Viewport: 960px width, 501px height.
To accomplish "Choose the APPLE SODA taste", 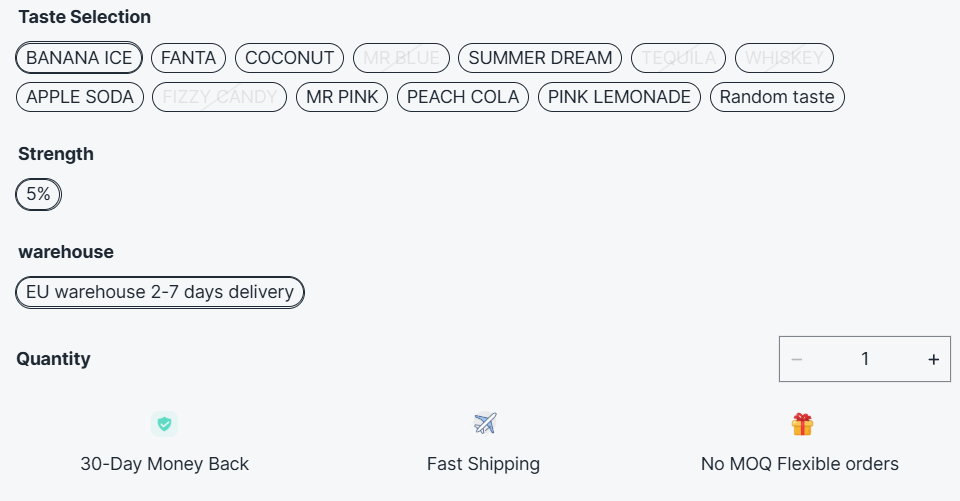I will [80, 97].
